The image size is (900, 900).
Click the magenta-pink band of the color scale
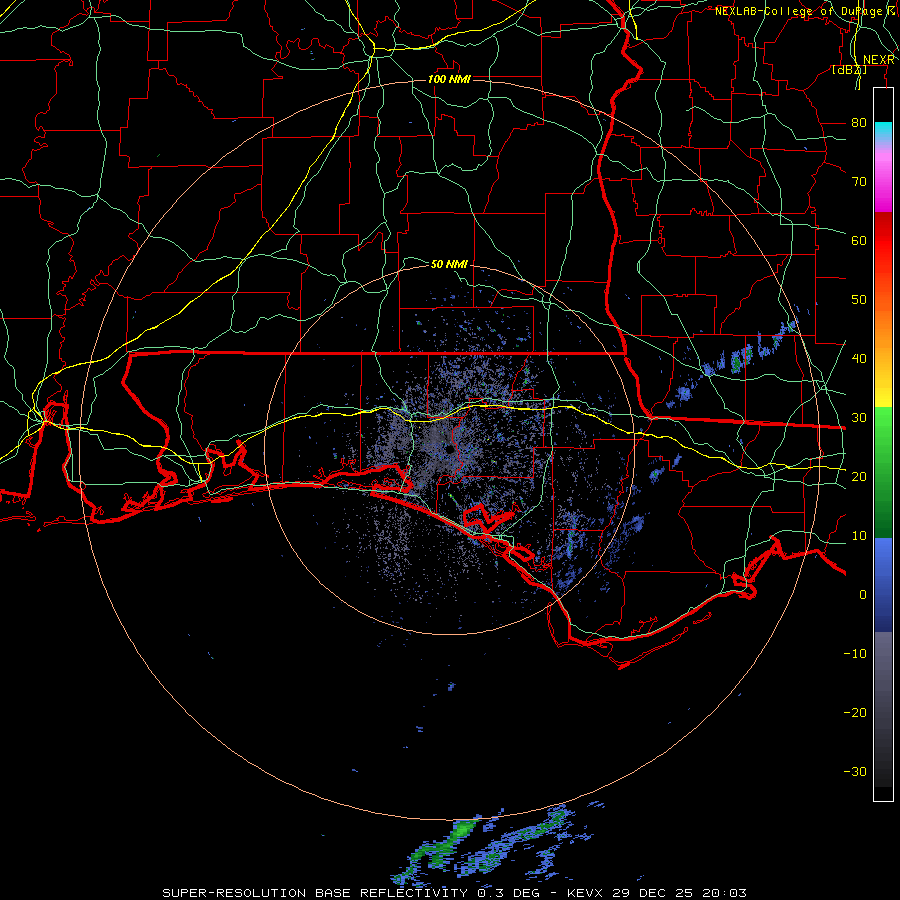pos(883,178)
